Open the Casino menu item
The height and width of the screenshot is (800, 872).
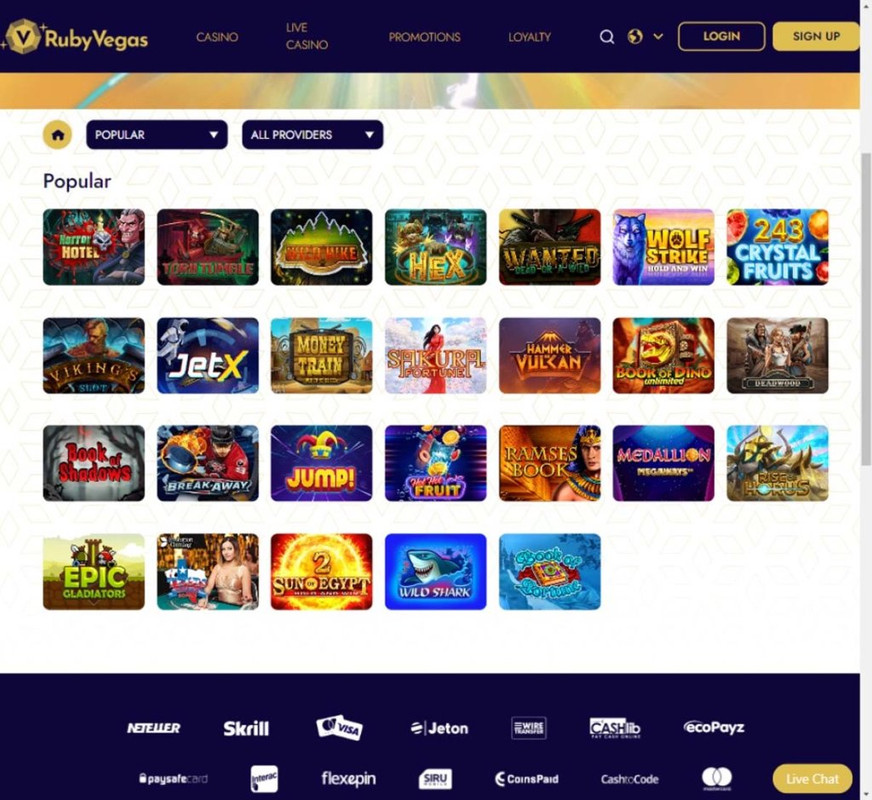click(217, 37)
